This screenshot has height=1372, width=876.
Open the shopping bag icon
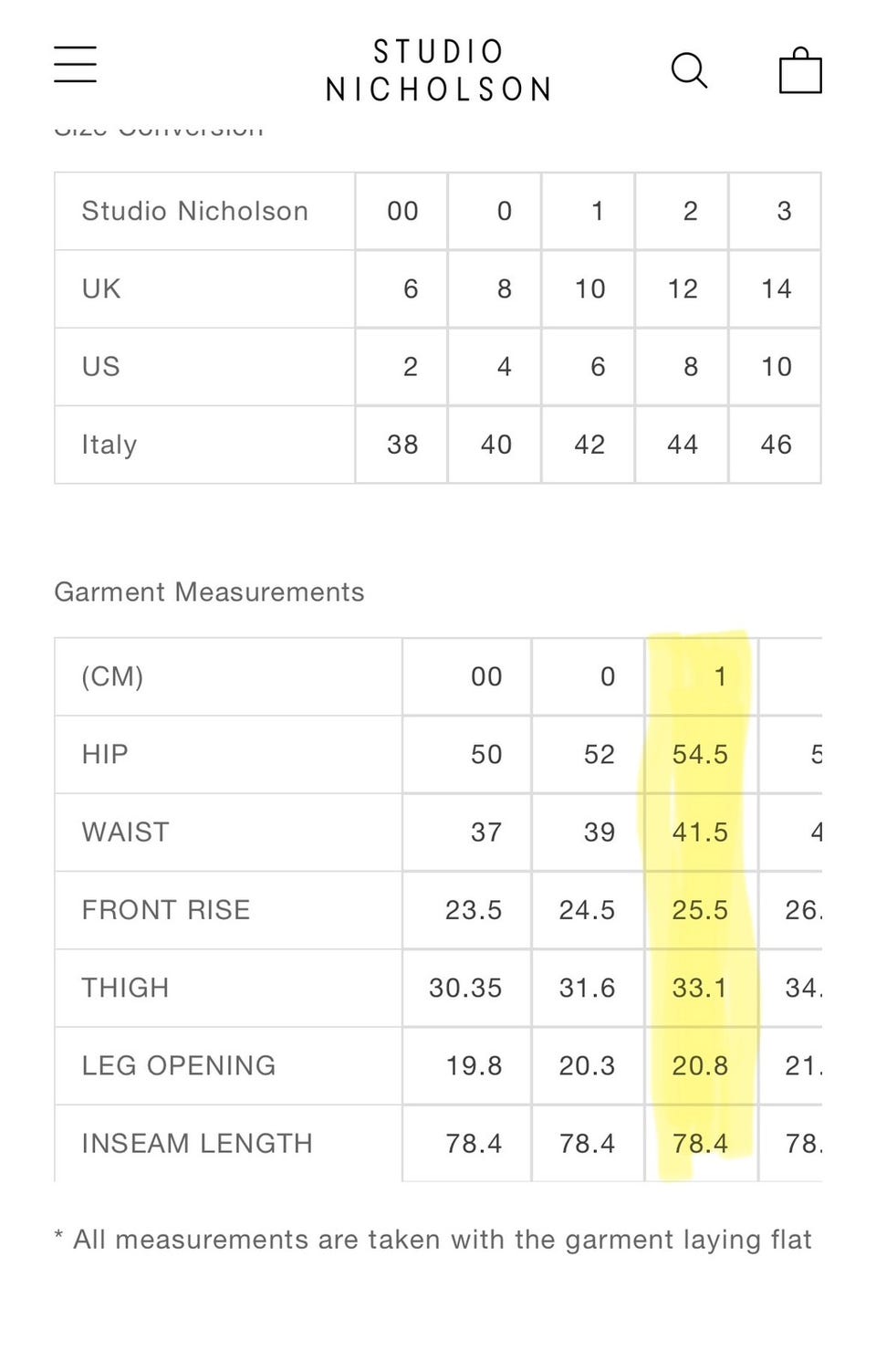799,70
